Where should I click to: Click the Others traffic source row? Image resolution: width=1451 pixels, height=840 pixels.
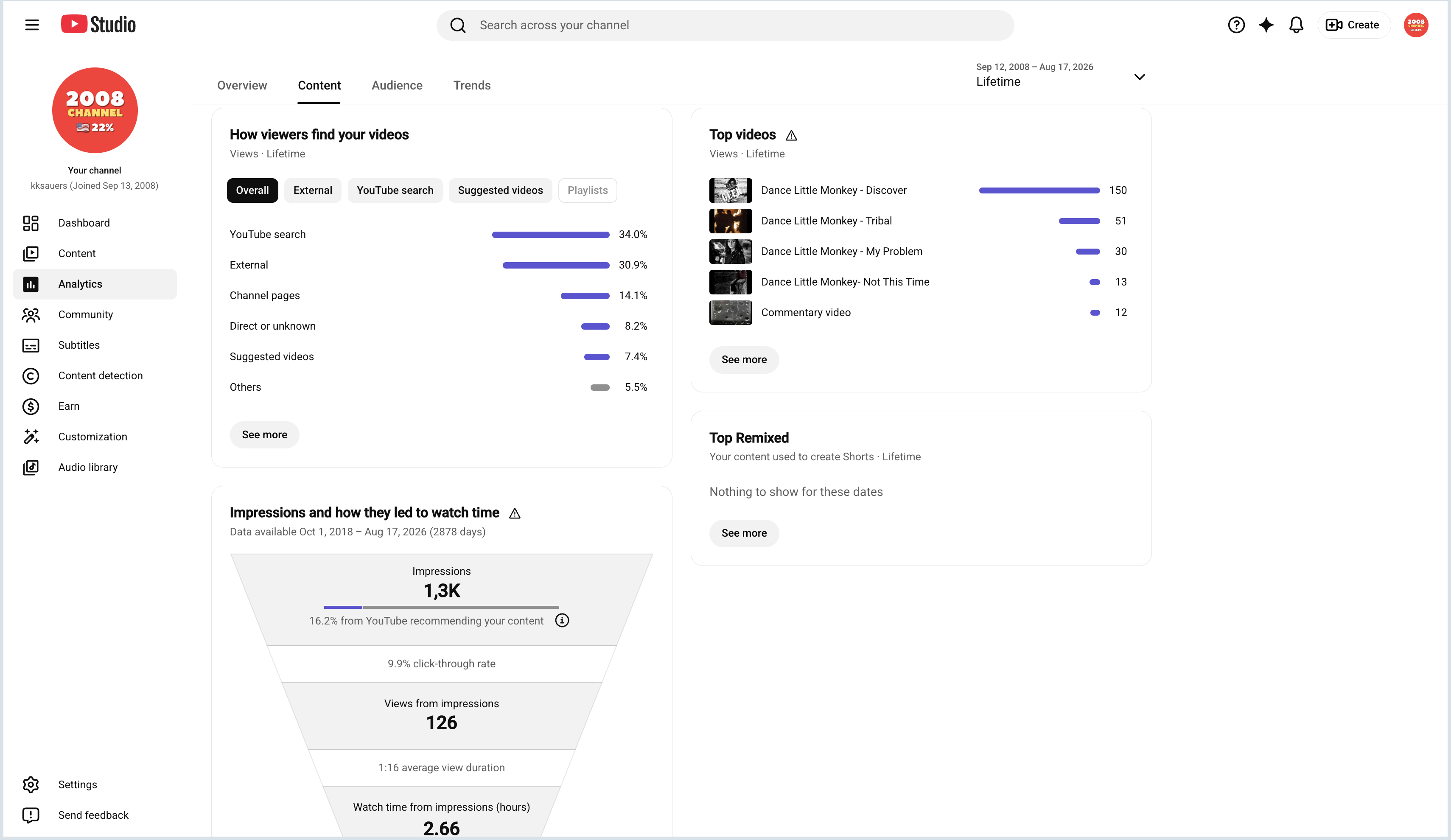438,387
